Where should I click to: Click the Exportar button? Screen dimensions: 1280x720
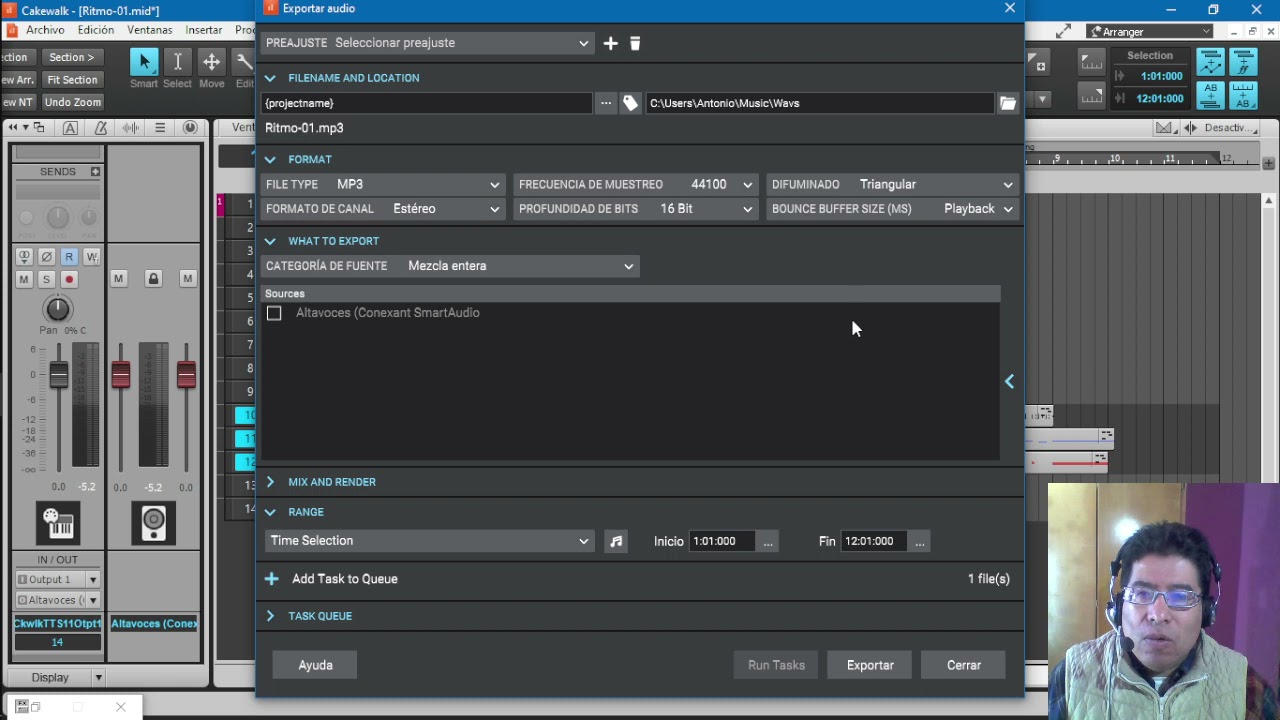click(870, 665)
